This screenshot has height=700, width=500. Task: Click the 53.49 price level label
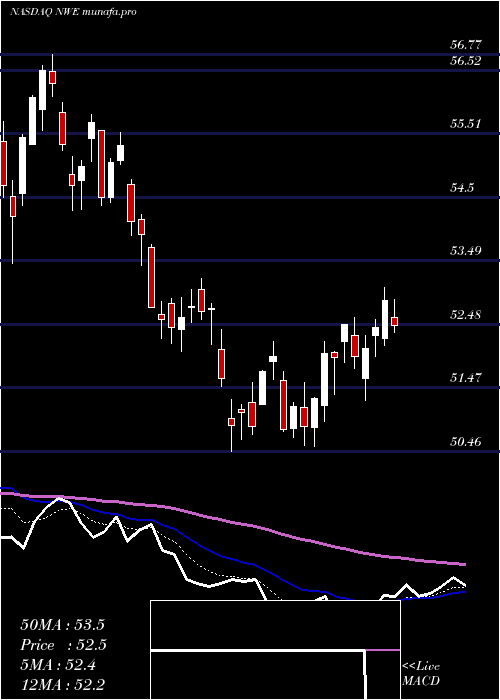[466, 251]
